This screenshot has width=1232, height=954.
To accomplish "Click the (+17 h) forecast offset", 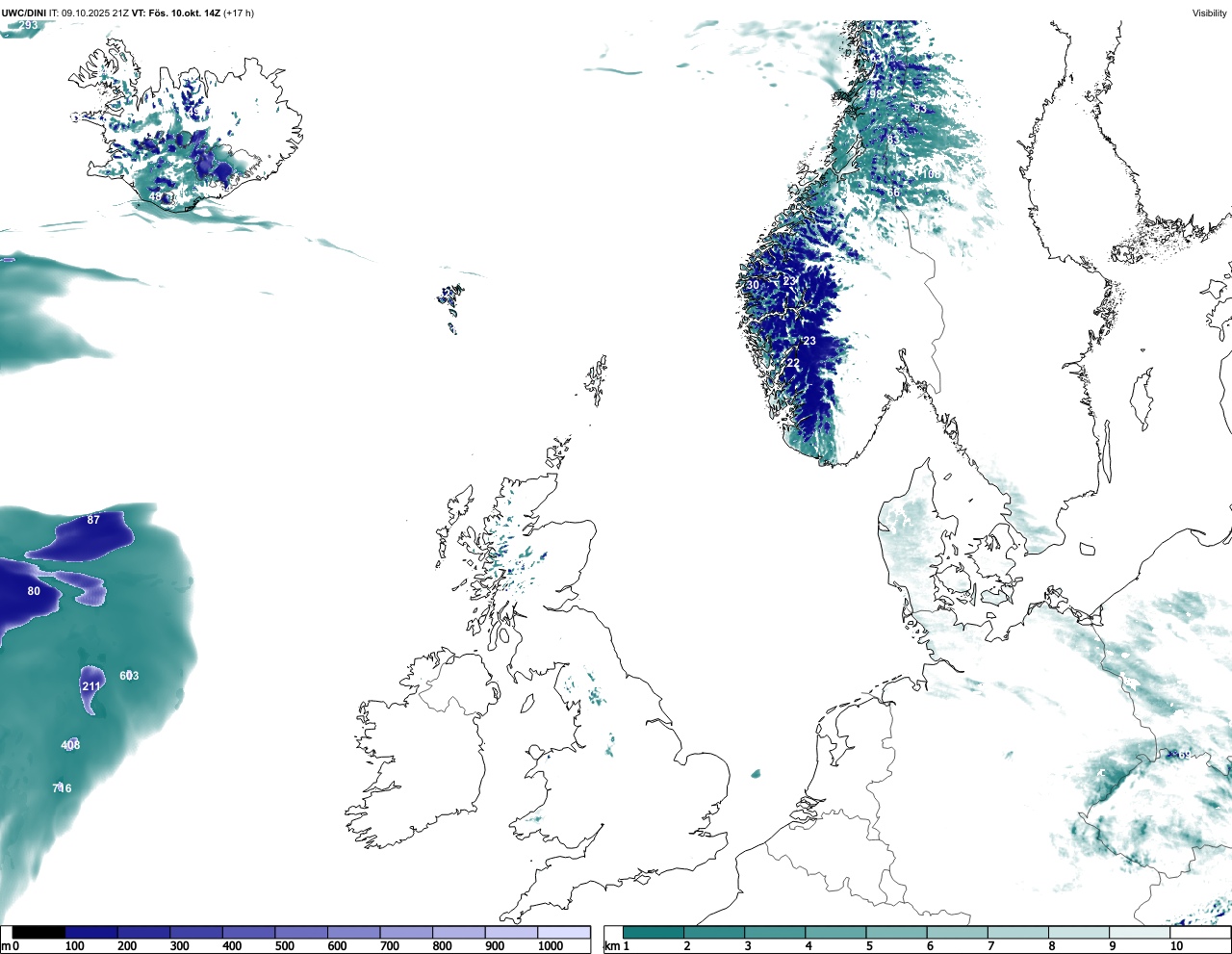I will pos(239,13).
